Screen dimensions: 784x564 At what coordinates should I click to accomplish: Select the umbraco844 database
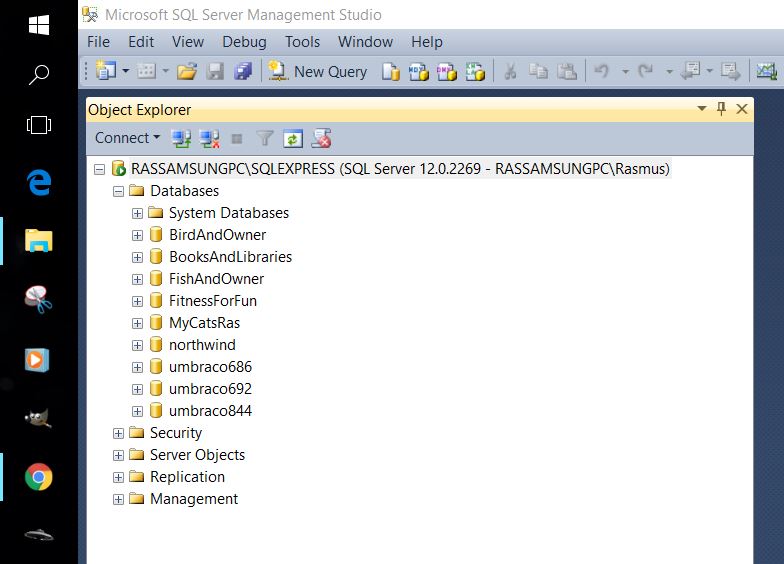click(x=210, y=411)
